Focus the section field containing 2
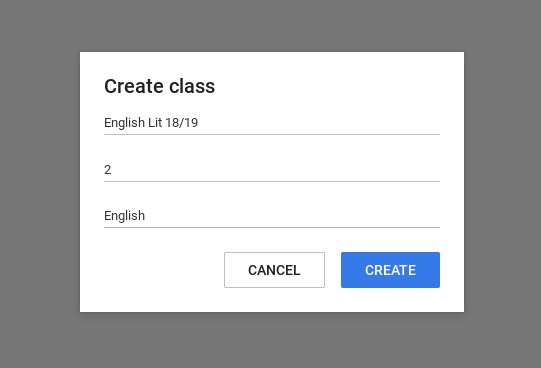This screenshot has height=368, width=541. point(272,170)
